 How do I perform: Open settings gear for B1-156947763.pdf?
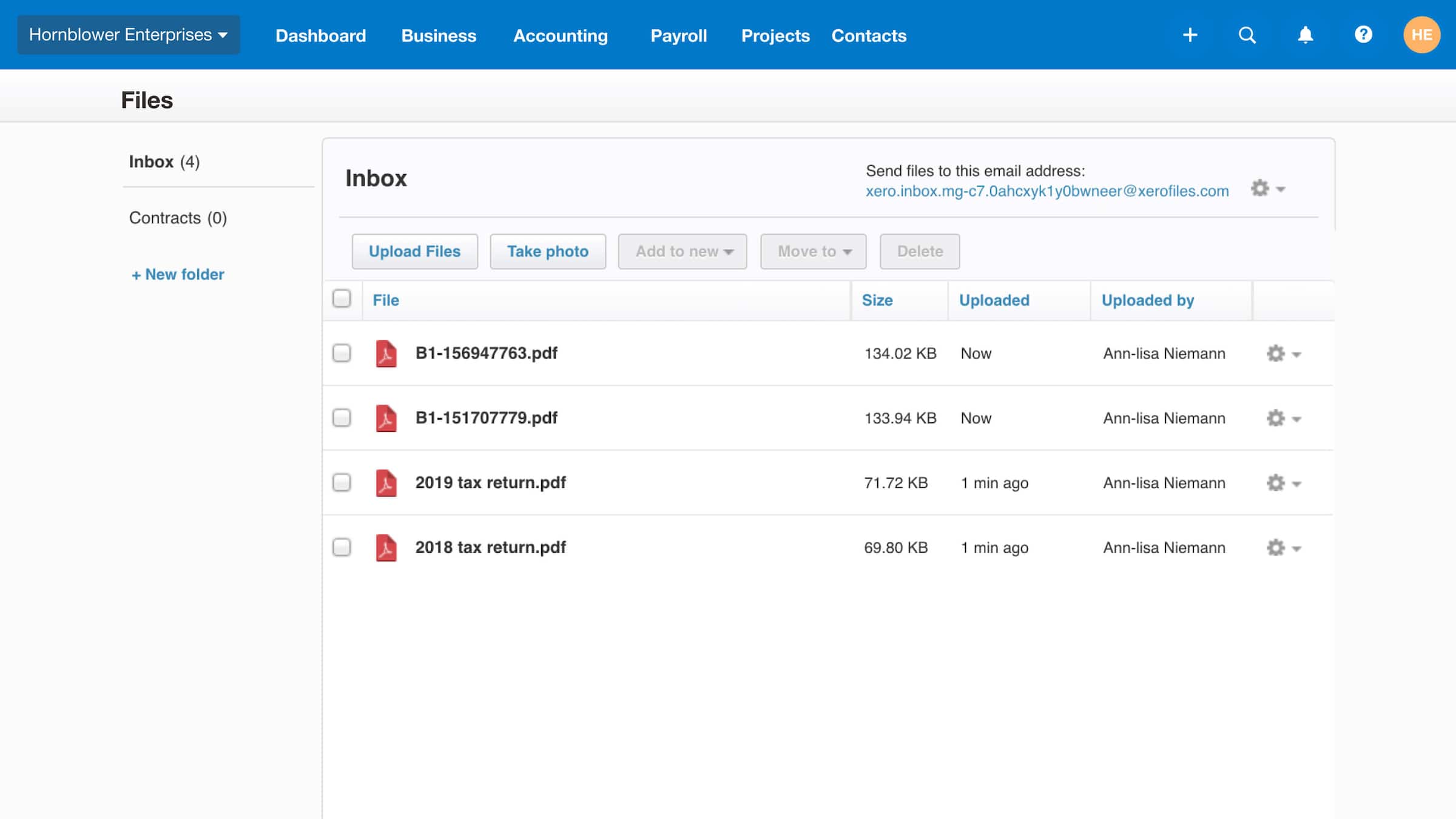[x=1276, y=353]
